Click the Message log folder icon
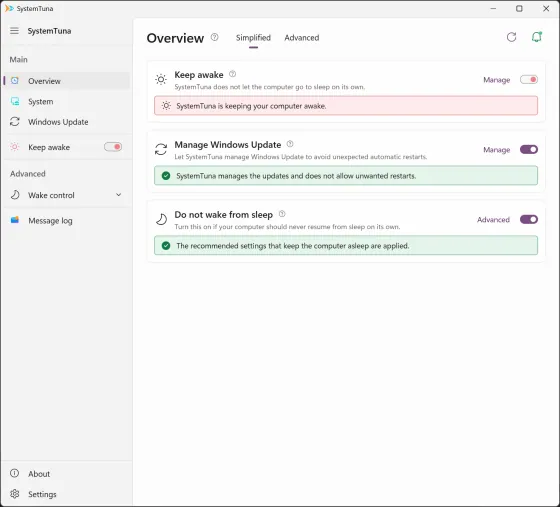Screen dimensions: 560x507 coord(15,220)
